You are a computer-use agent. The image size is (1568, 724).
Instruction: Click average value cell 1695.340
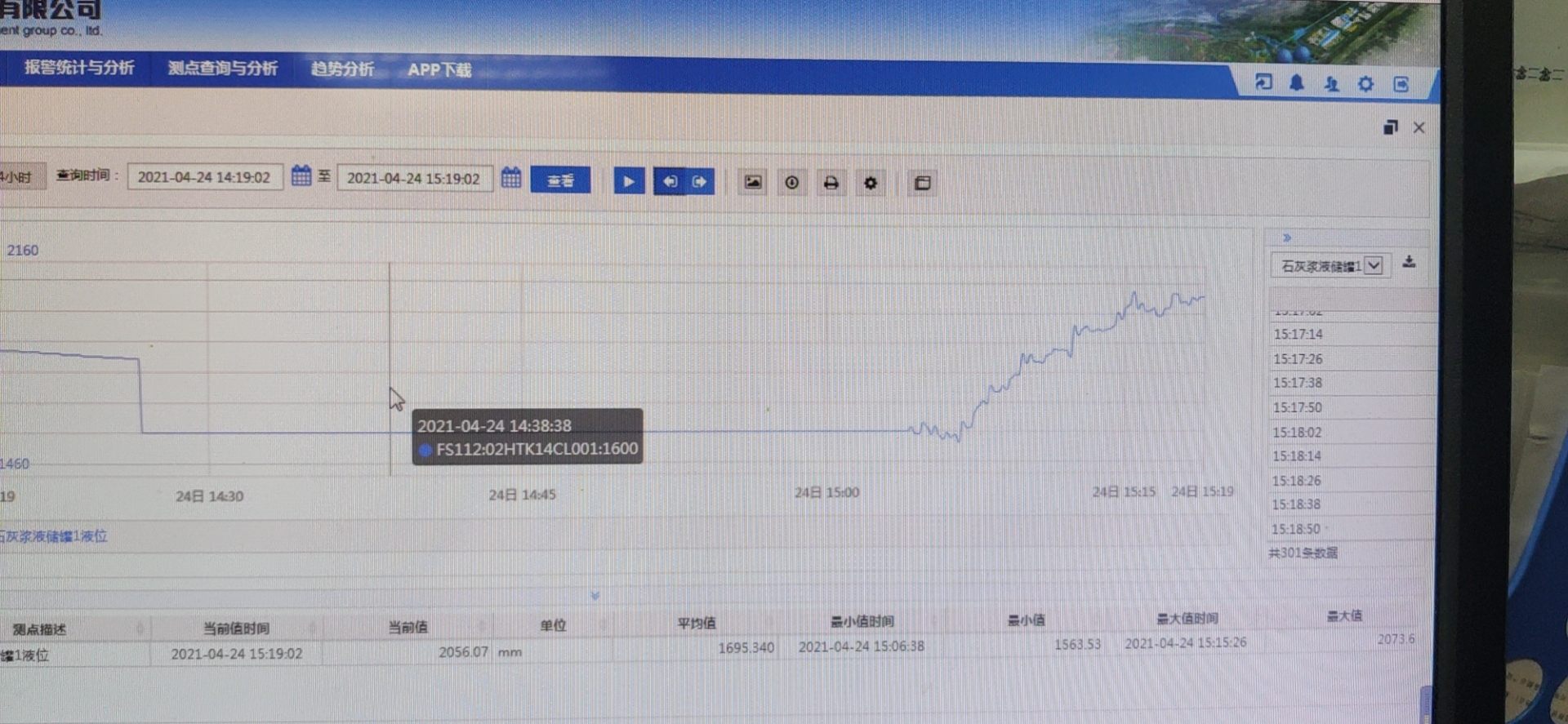pyautogui.click(x=746, y=647)
